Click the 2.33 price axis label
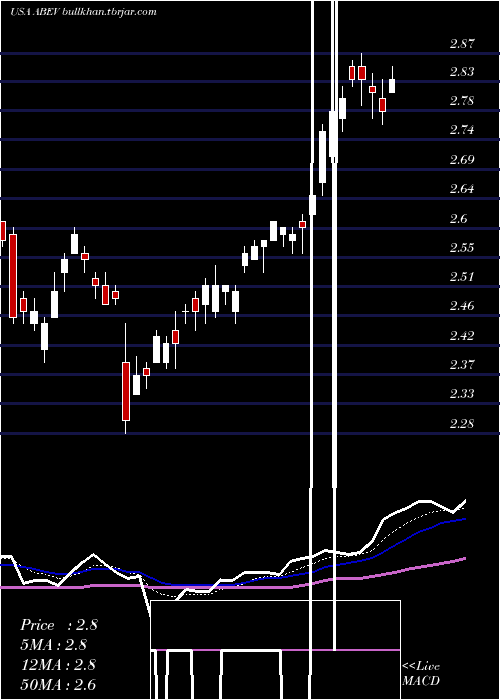Screen dimensions: 500x700 click(462, 394)
